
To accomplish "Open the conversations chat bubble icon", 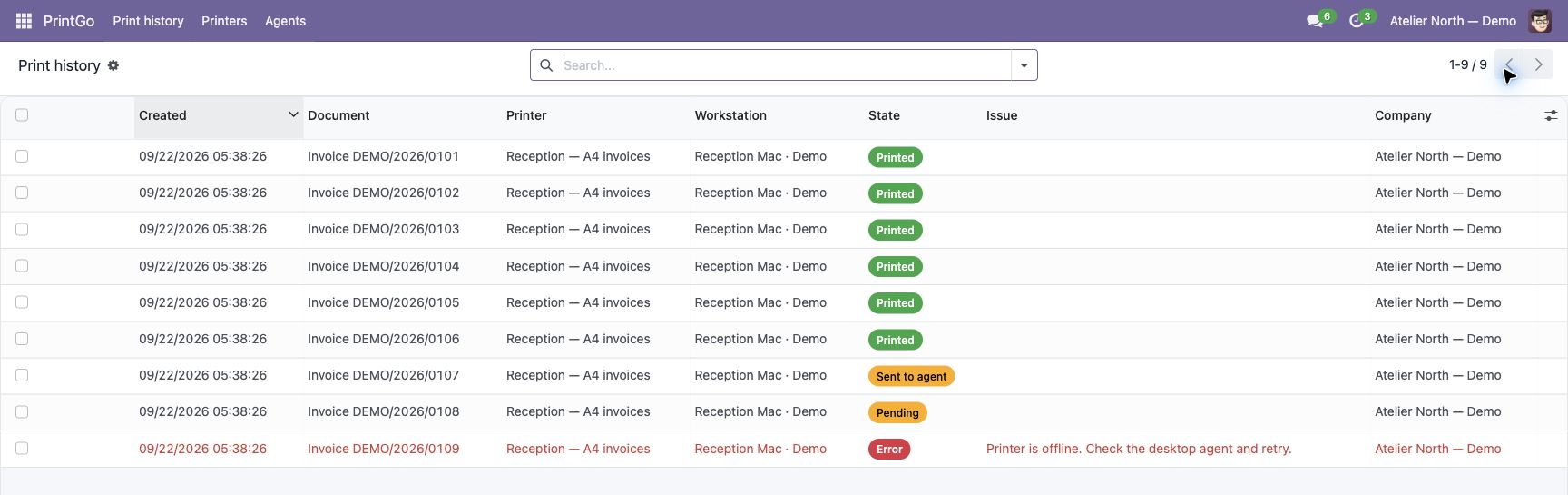I will point(1314,21).
